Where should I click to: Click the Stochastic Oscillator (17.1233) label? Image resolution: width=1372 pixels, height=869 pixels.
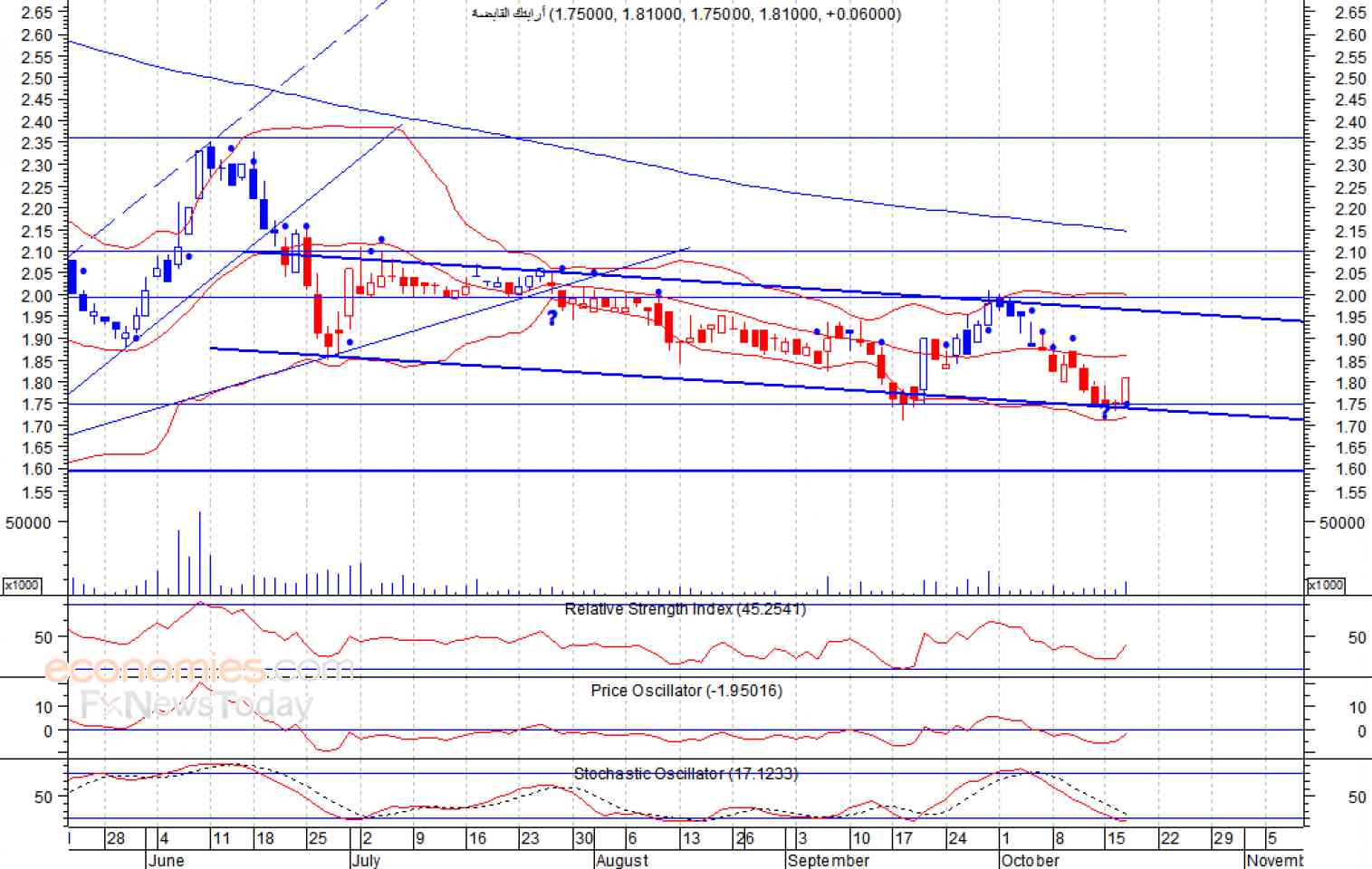pos(686,774)
